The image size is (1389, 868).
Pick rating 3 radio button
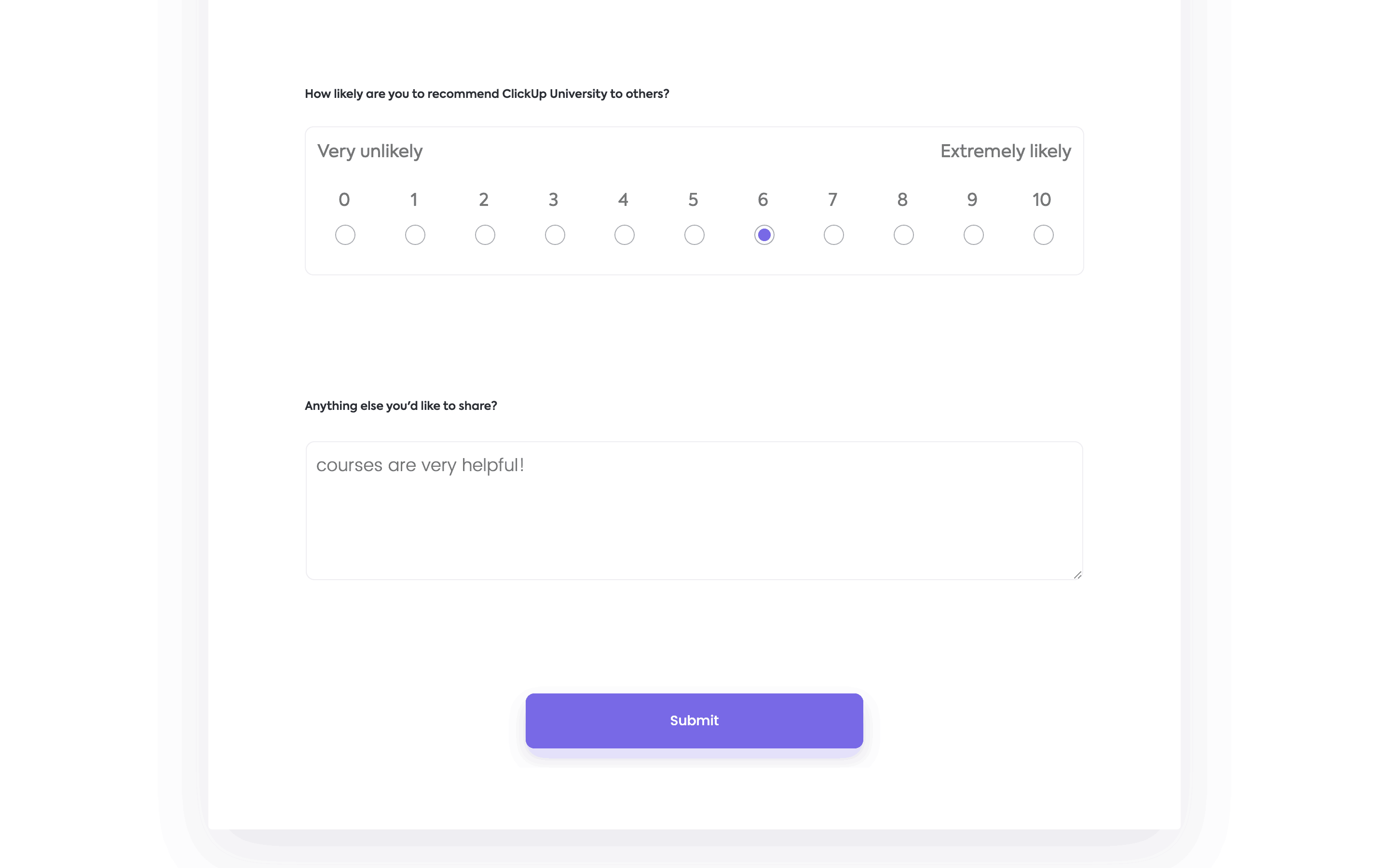(x=555, y=235)
